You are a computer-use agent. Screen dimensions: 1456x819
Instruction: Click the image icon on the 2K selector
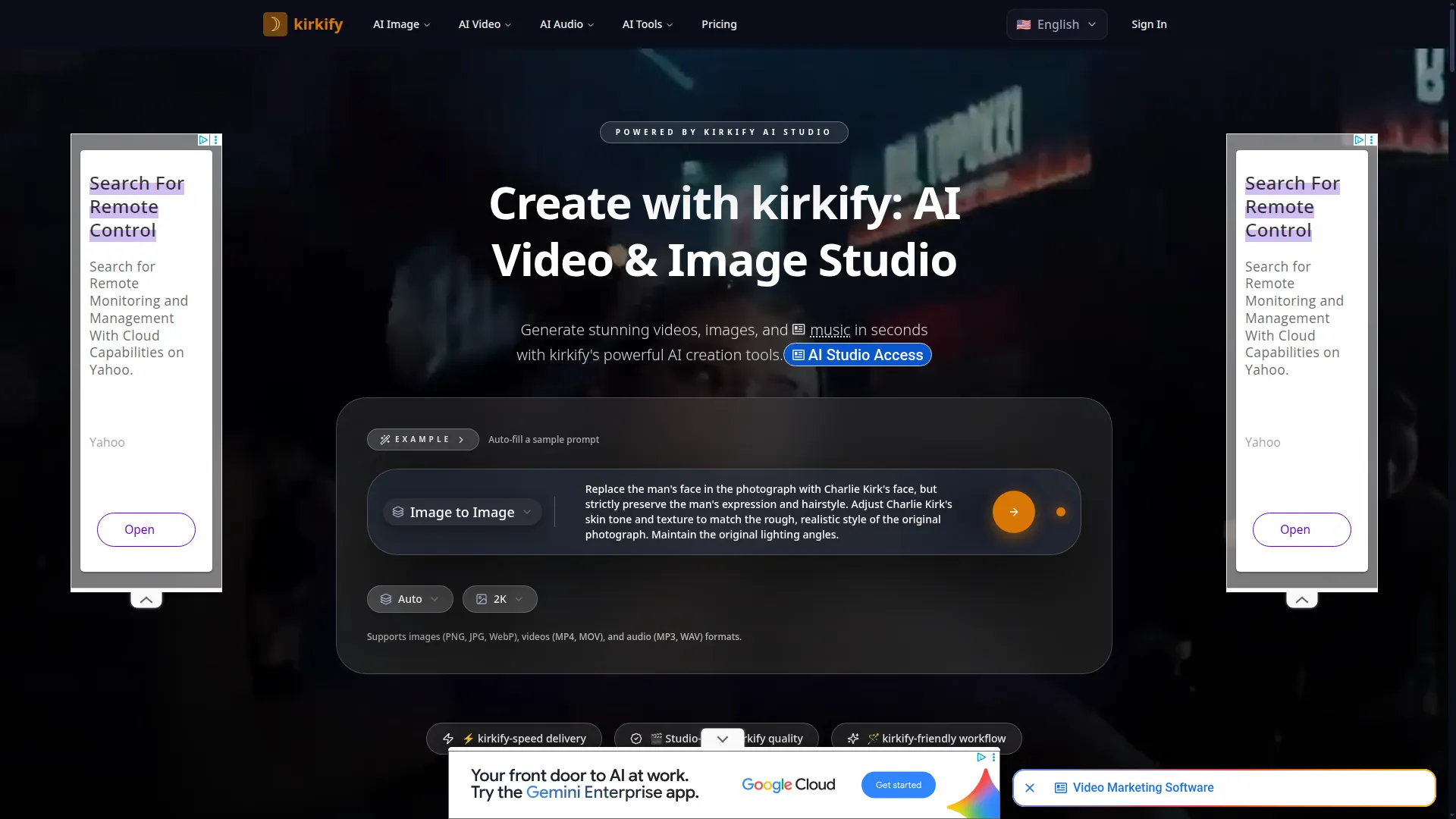point(482,599)
